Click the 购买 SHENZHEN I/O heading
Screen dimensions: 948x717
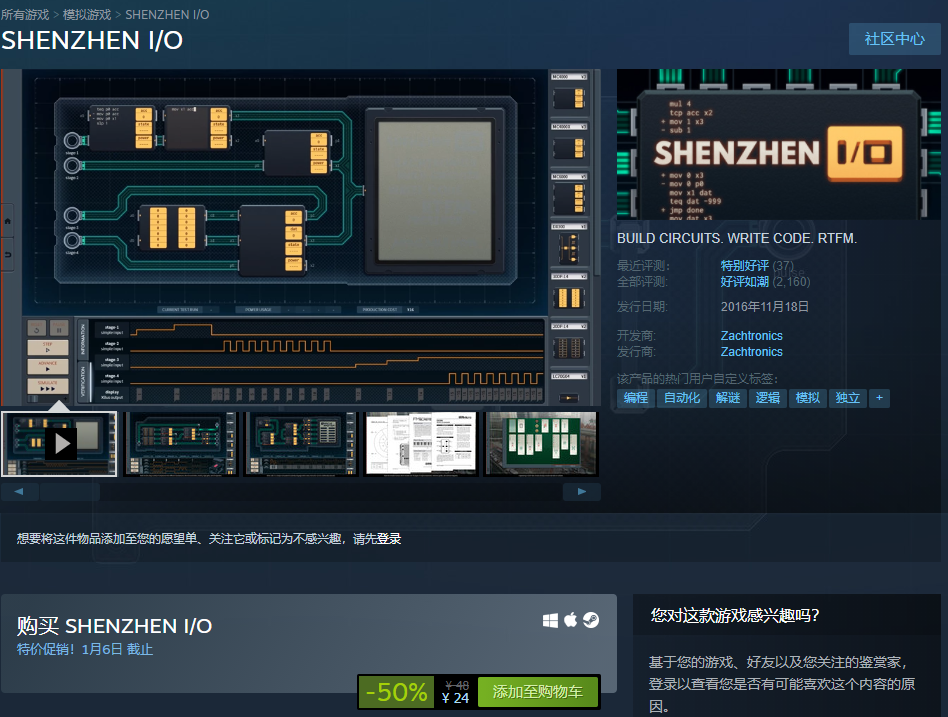[x=114, y=626]
